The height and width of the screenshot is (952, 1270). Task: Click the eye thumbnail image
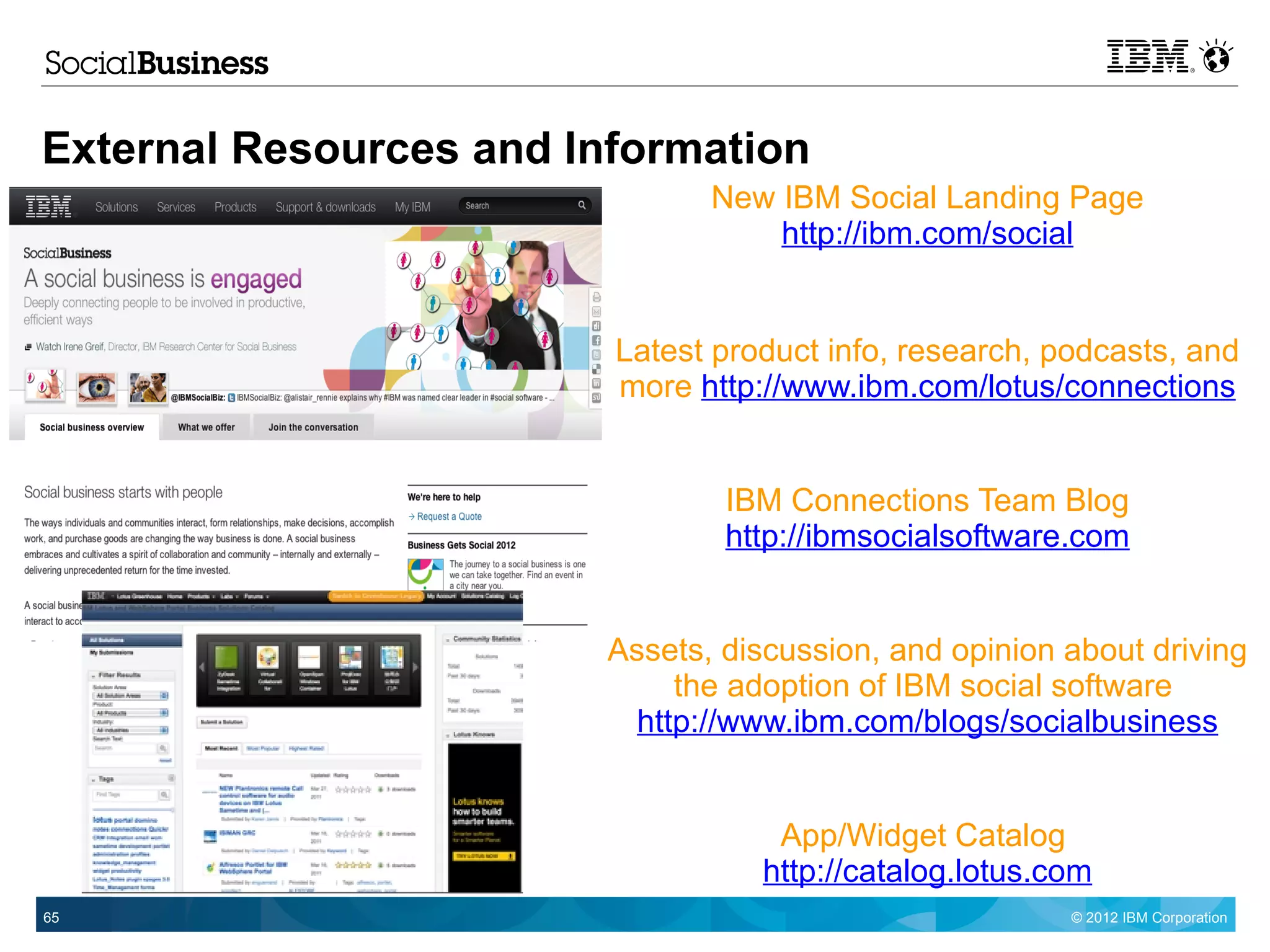tap(97, 388)
